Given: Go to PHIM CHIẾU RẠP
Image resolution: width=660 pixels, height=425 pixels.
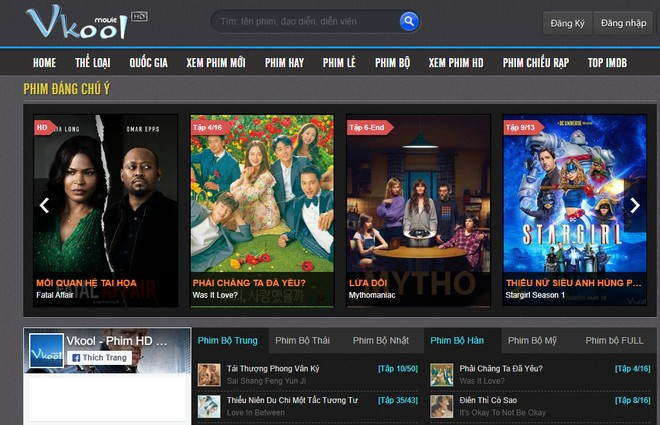Looking at the screenshot, I should click(x=535, y=63).
